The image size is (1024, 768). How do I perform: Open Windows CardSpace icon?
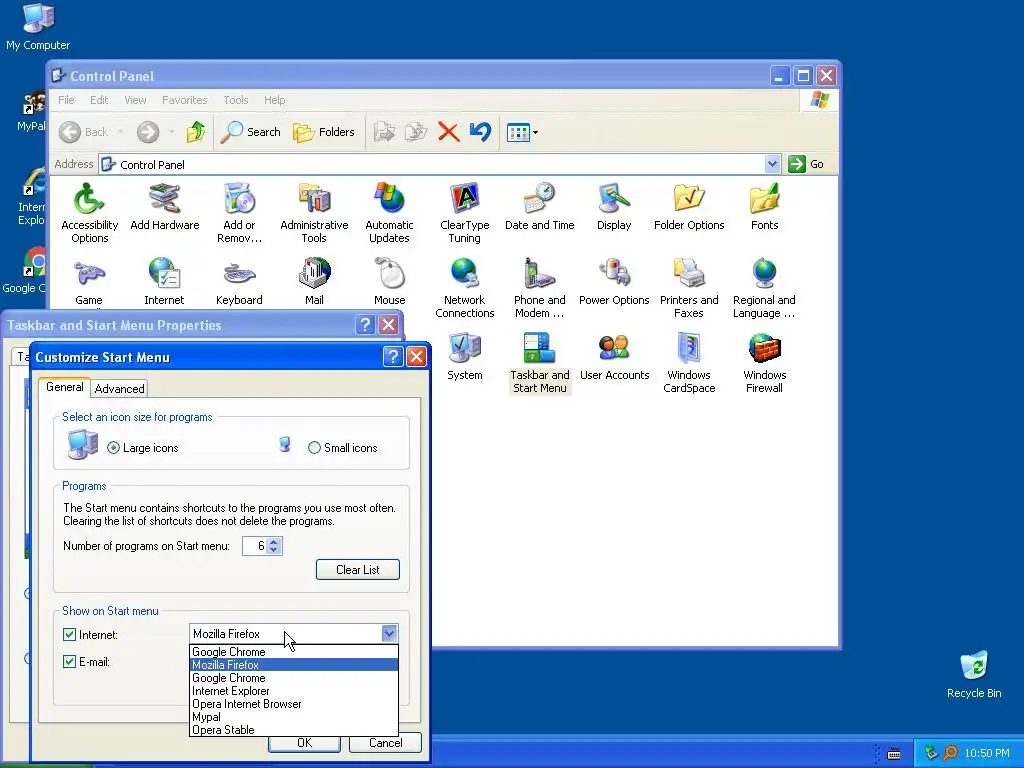tap(689, 363)
